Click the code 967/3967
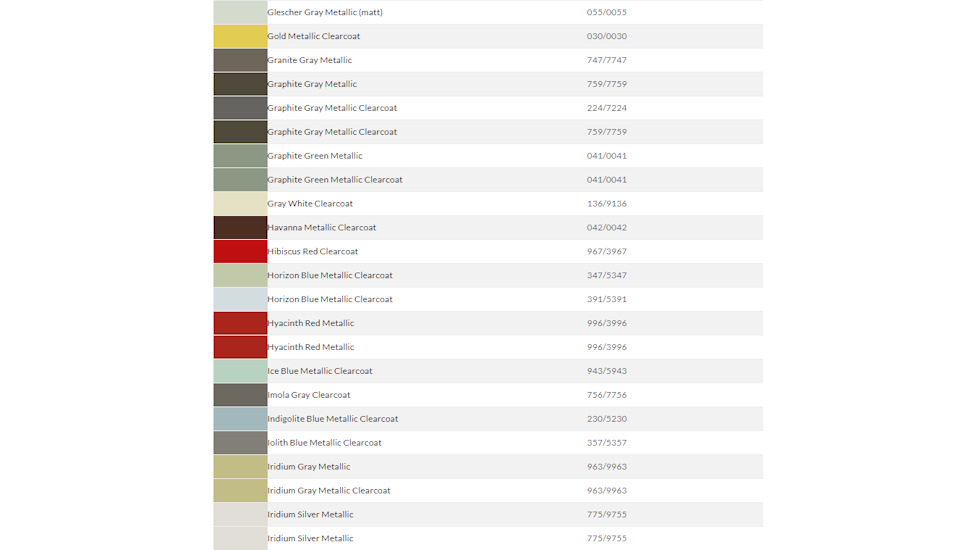 [607, 251]
